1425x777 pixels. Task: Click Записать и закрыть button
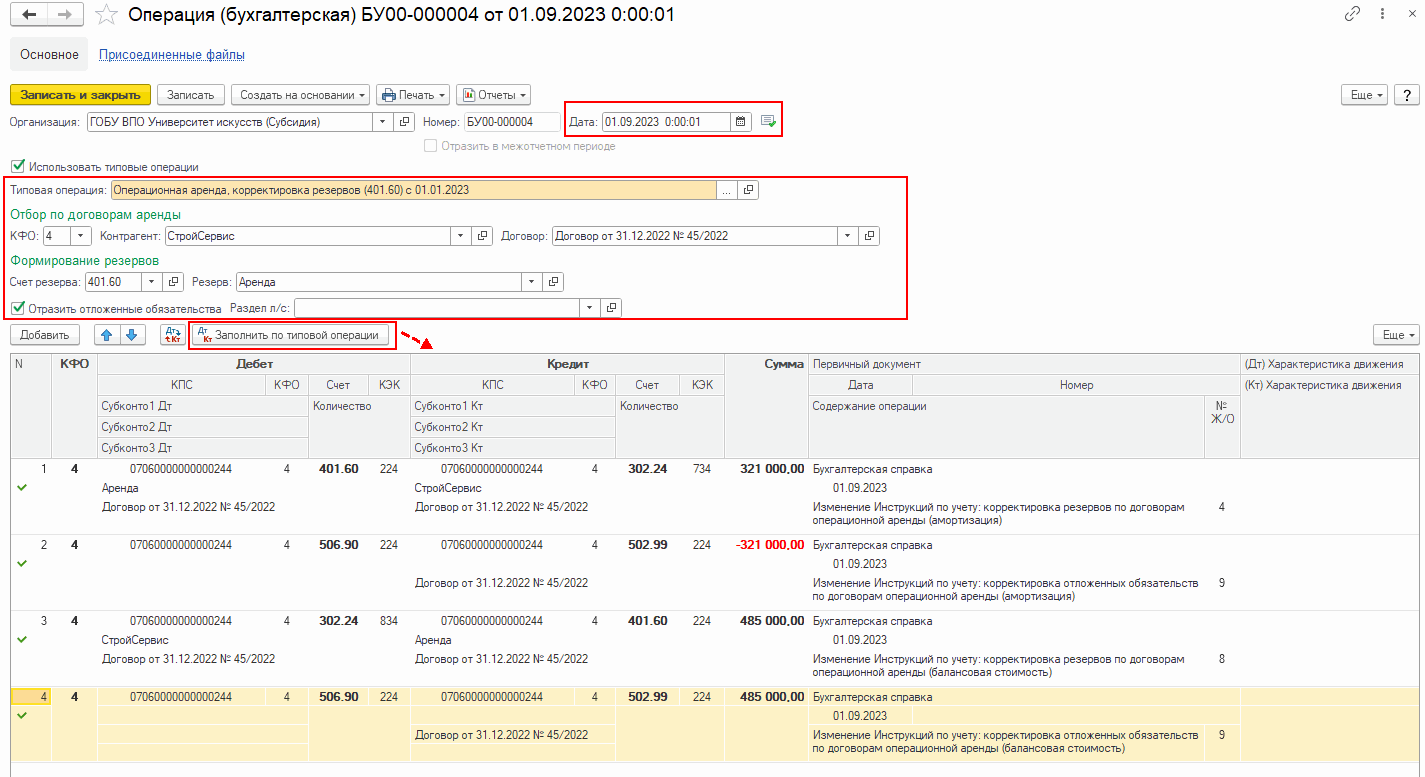pos(80,95)
